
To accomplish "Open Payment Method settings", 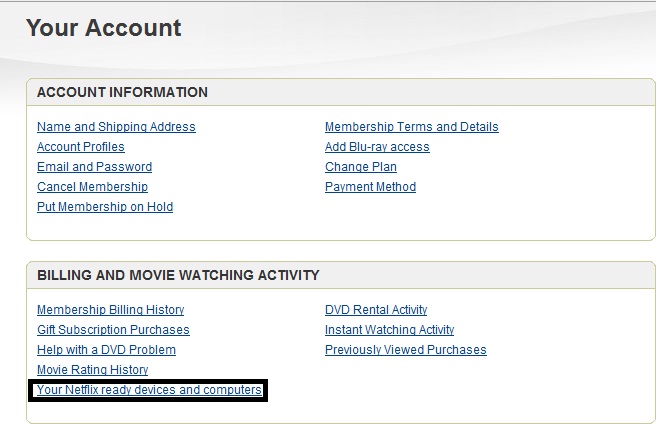I will coord(371,187).
